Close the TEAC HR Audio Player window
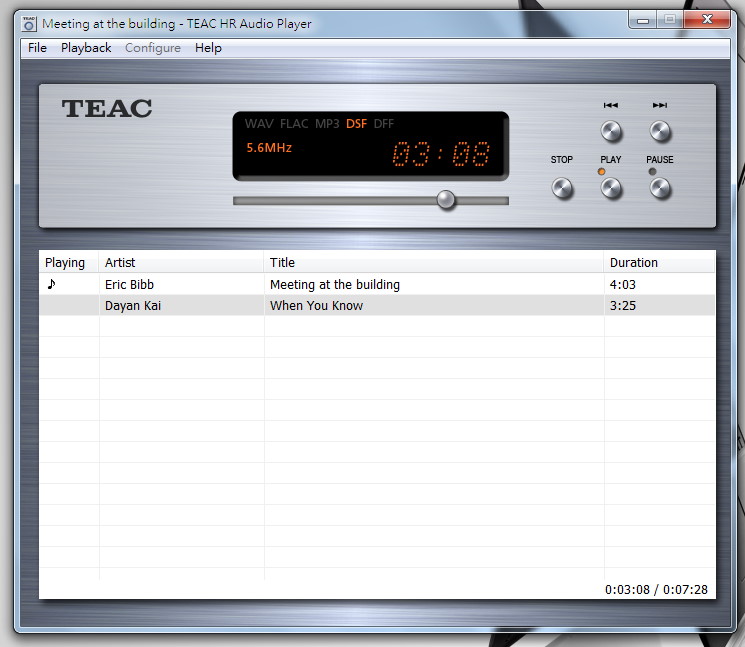Screen dimensions: 745x647 [707, 19]
